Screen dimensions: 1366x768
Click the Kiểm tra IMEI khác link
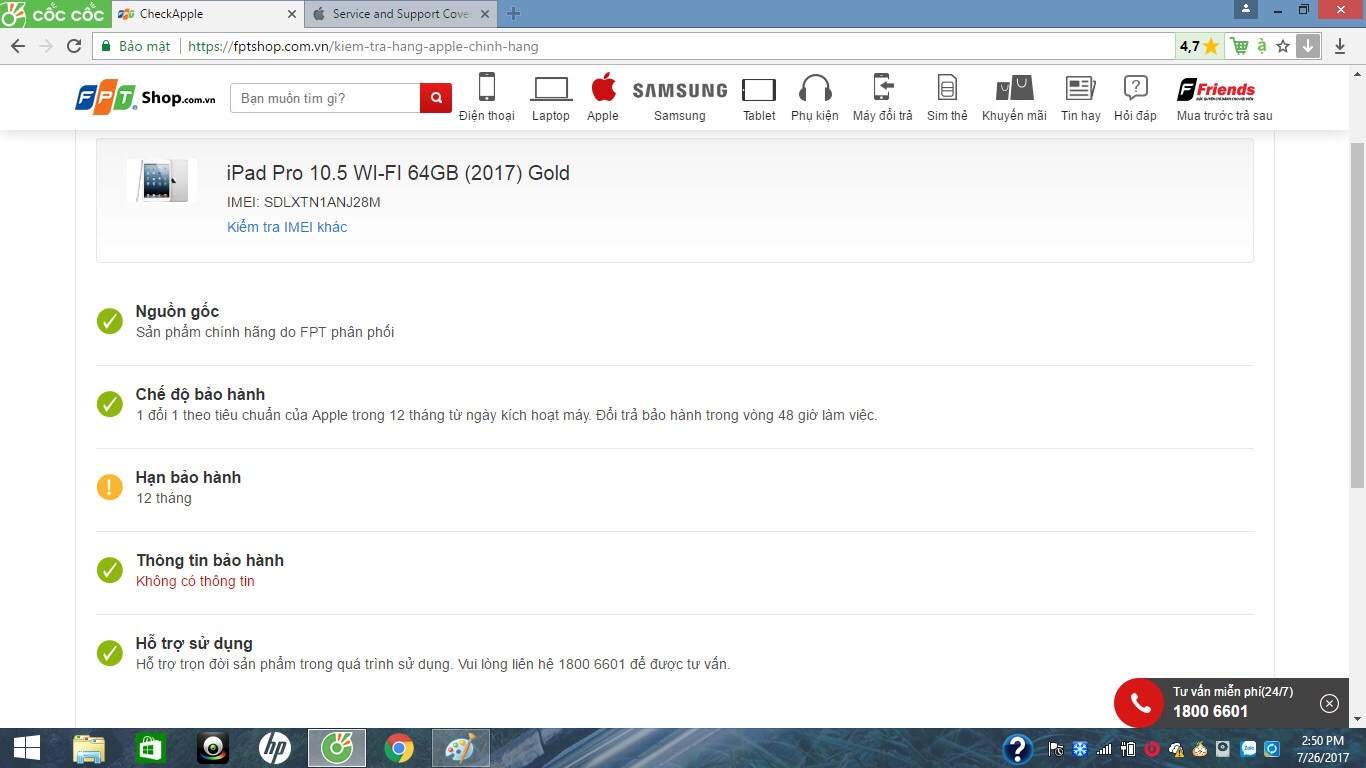coord(287,227)
